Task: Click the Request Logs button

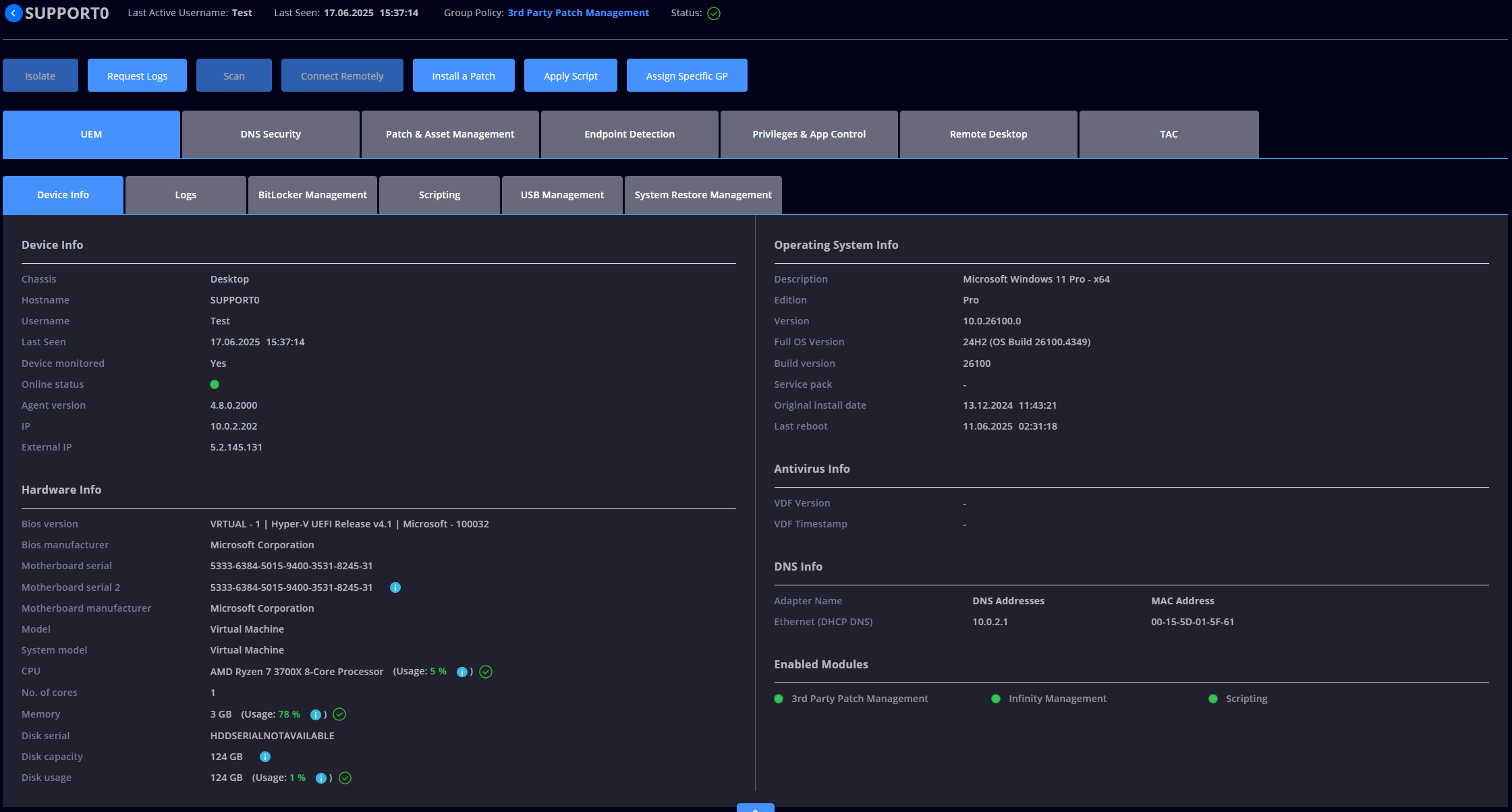Action: (137, 75)
